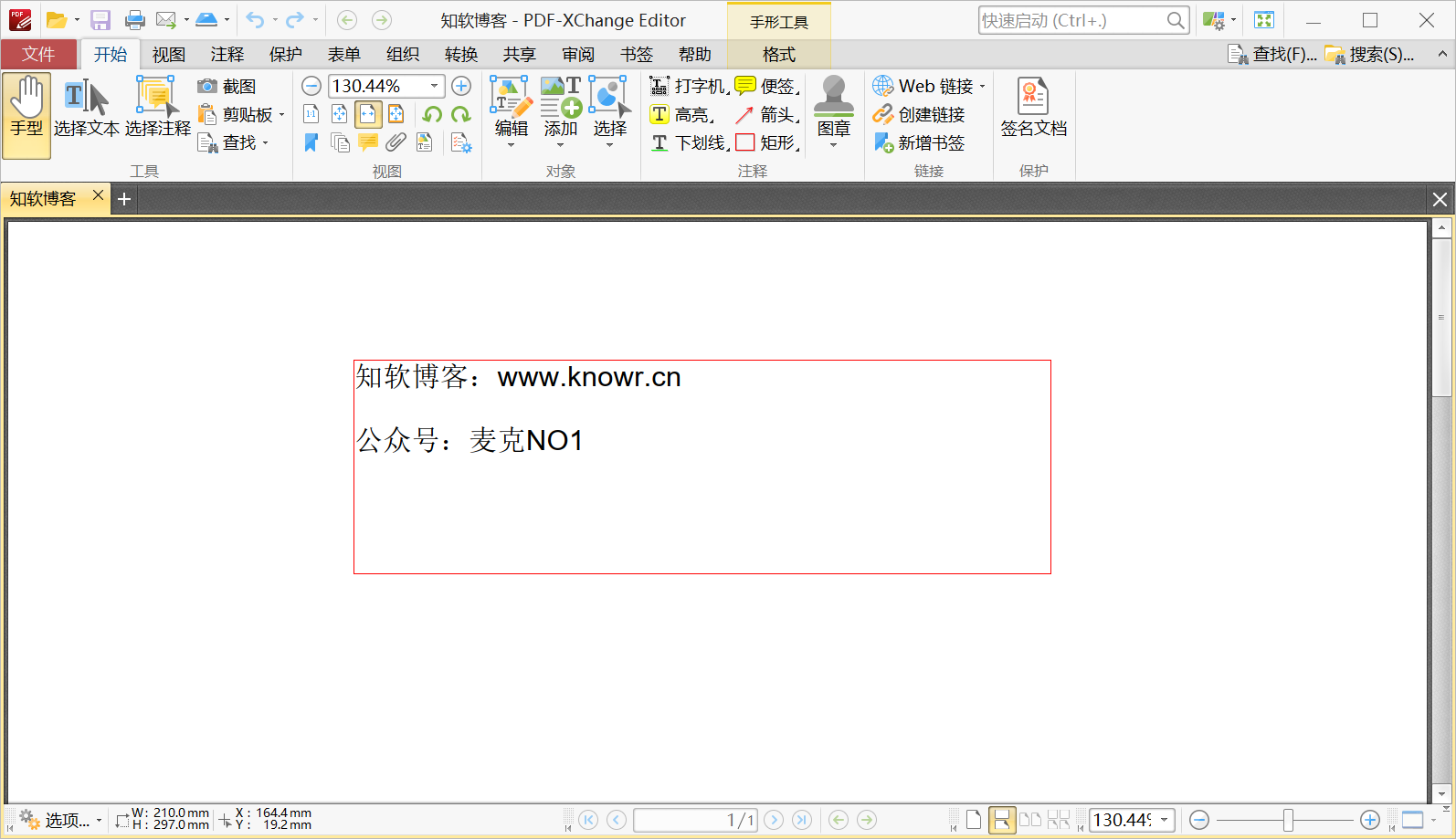Set actual size 1:1 page view
This screenshot has width=1456, height=839.
311,114
